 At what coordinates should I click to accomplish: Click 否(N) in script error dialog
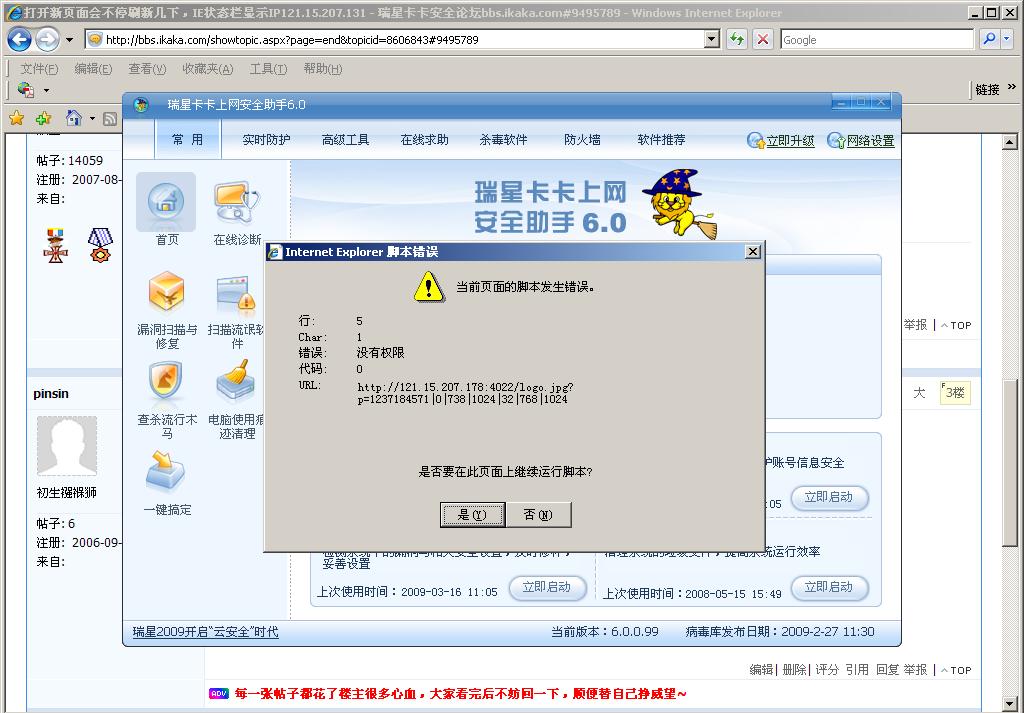pos(539,515)
